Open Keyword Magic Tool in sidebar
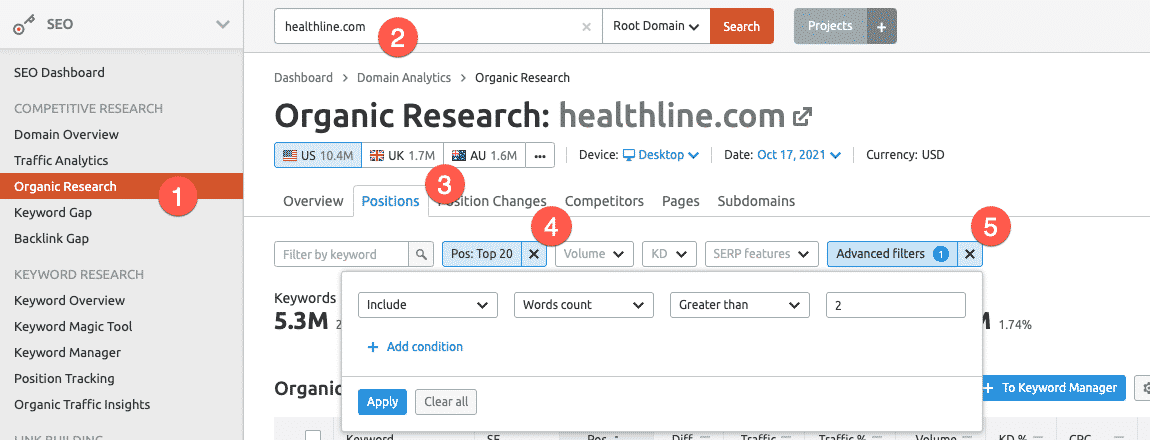The image size is (1150, 440). [73, 326]
